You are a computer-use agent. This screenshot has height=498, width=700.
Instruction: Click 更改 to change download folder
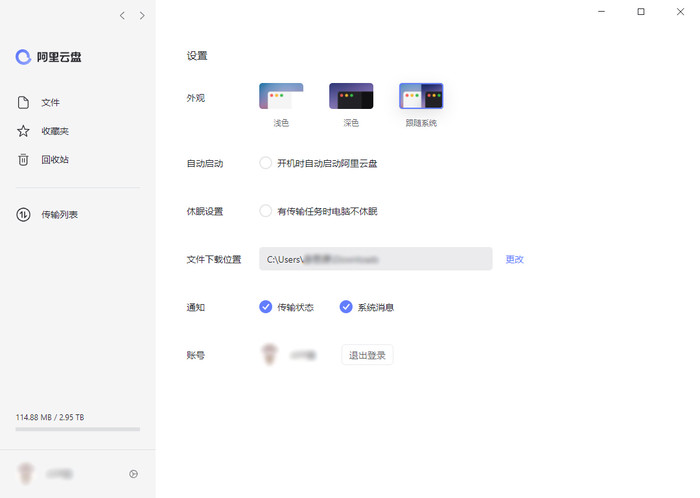[x=514, y=259]
